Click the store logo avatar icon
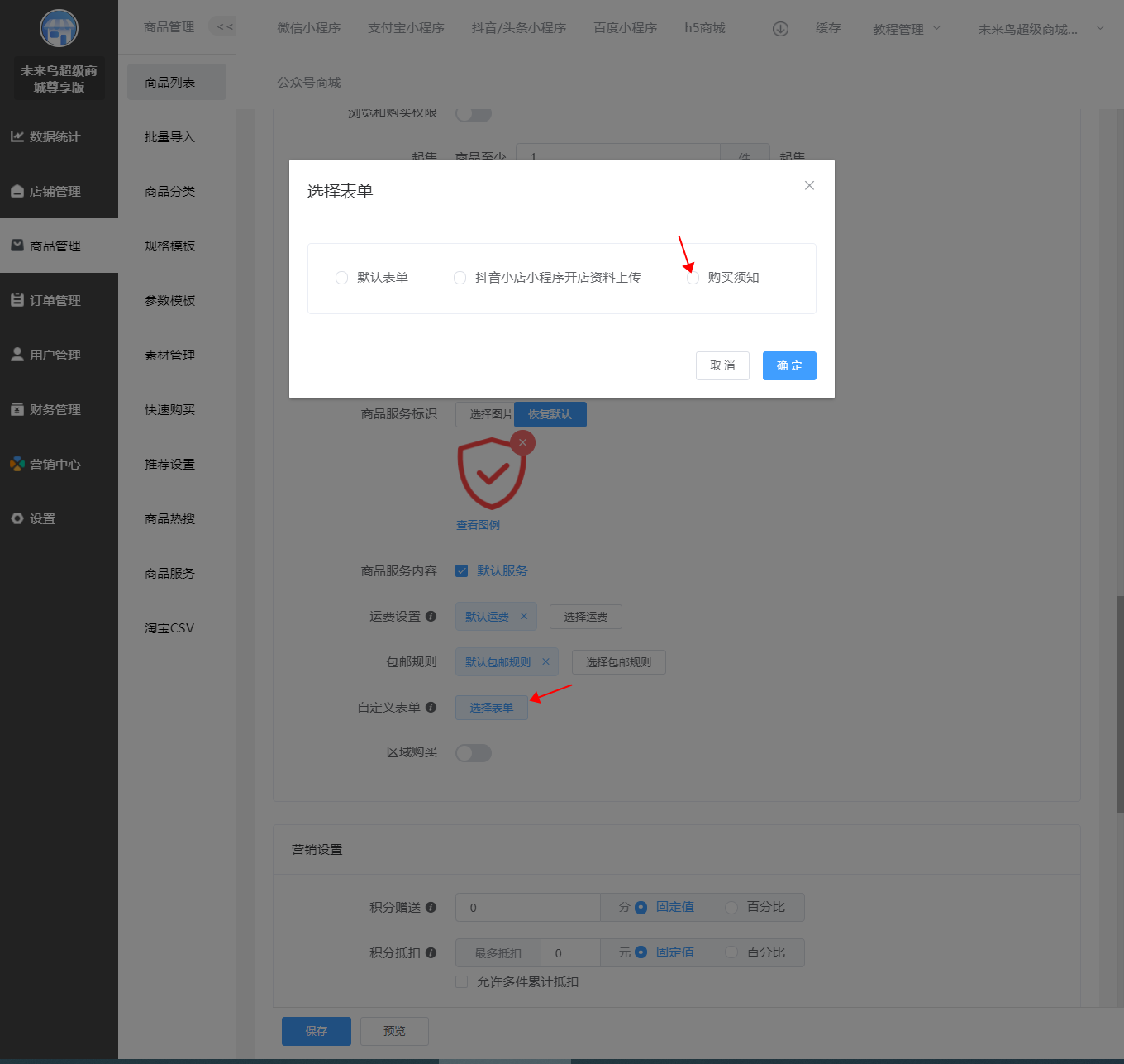The height and width of the screenshot is (1064, 1124). point(59,29)
